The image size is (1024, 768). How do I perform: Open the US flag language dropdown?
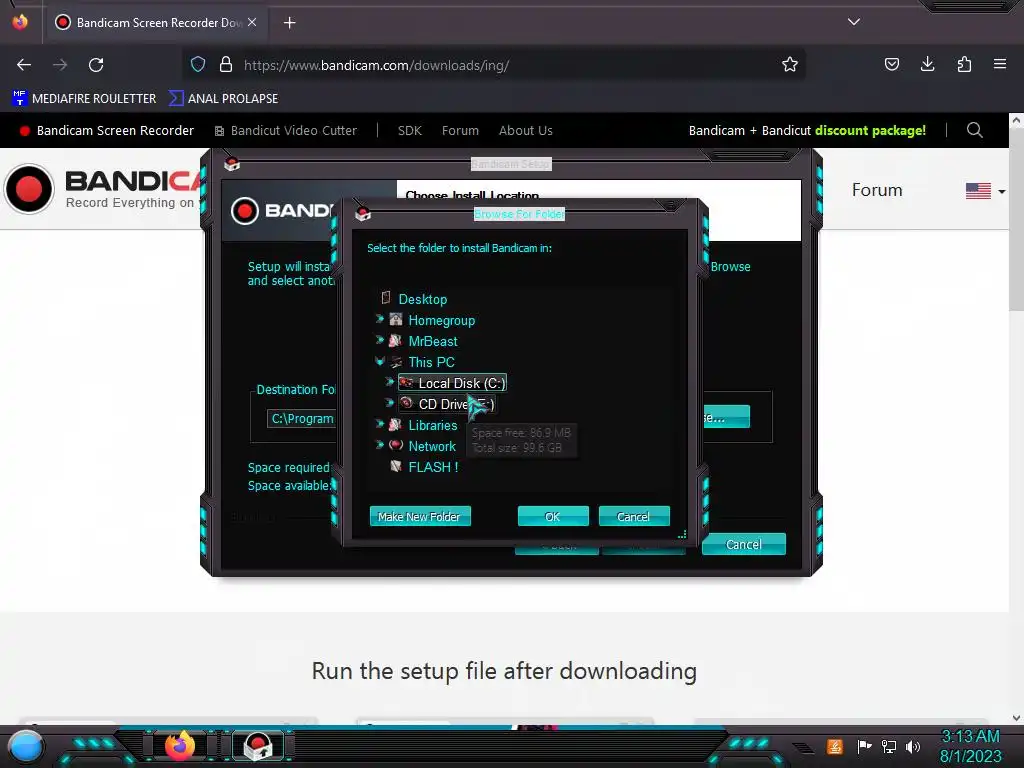pyautogui.click(x=985, y=191)
